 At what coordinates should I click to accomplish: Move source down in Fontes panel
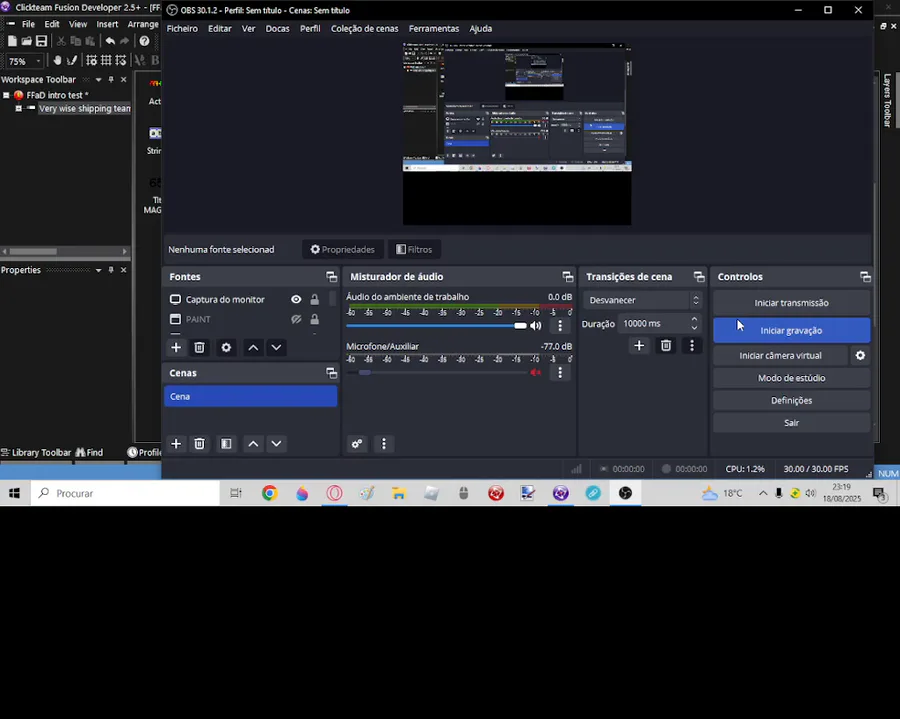(x=276, y=347)
